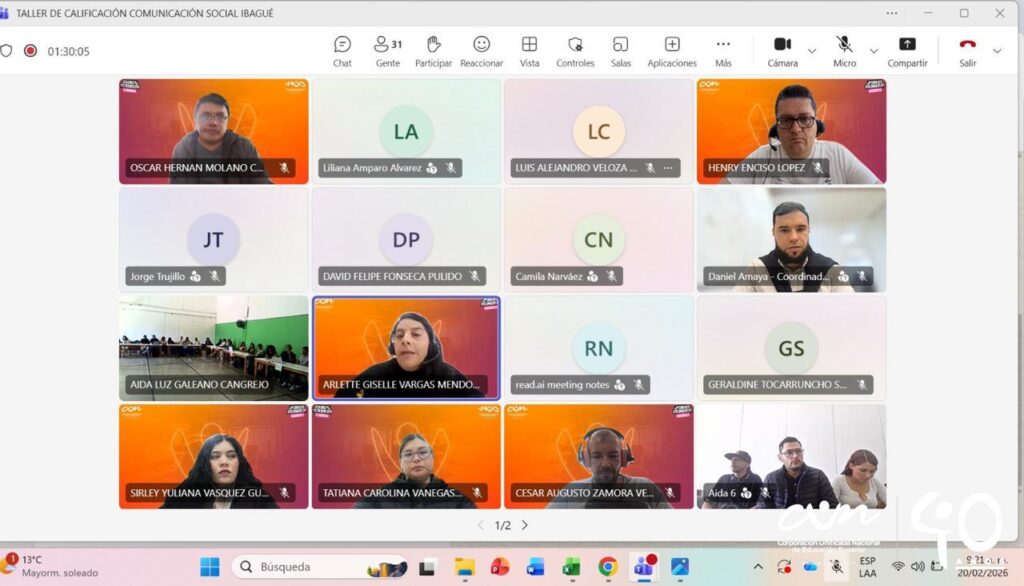1024x586 pixels.
Task: Expand the camera options dropdown arrow
Action: point(812,51)
